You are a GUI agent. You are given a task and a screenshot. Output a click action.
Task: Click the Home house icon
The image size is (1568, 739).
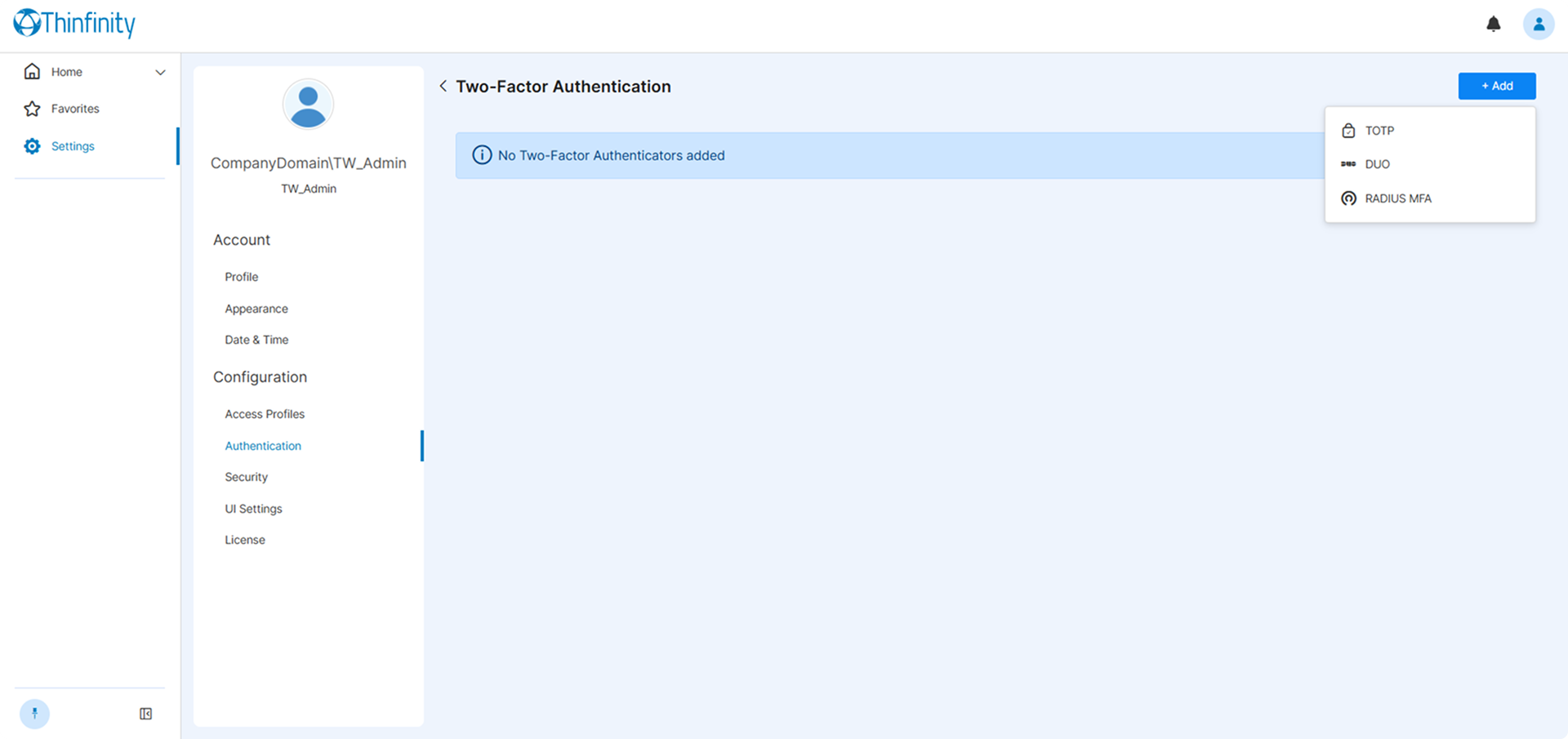click(x=32, y=72)
